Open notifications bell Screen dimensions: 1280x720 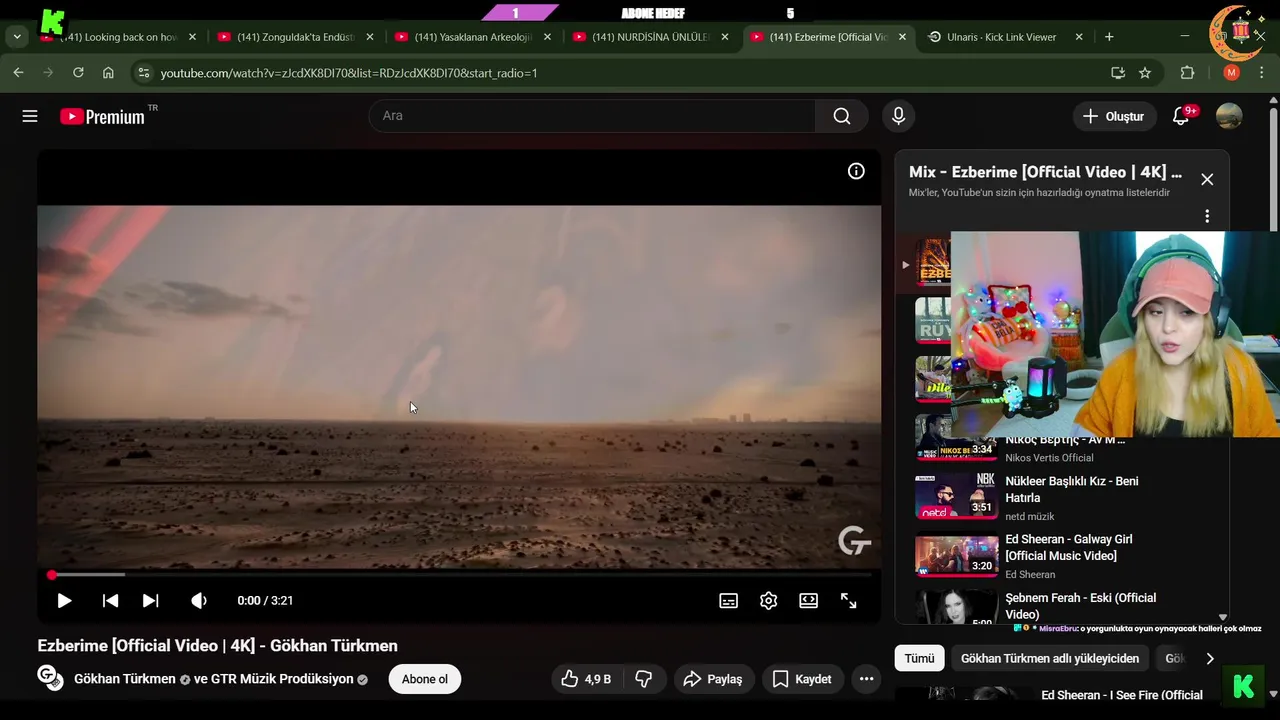(x=1181, y=116)
